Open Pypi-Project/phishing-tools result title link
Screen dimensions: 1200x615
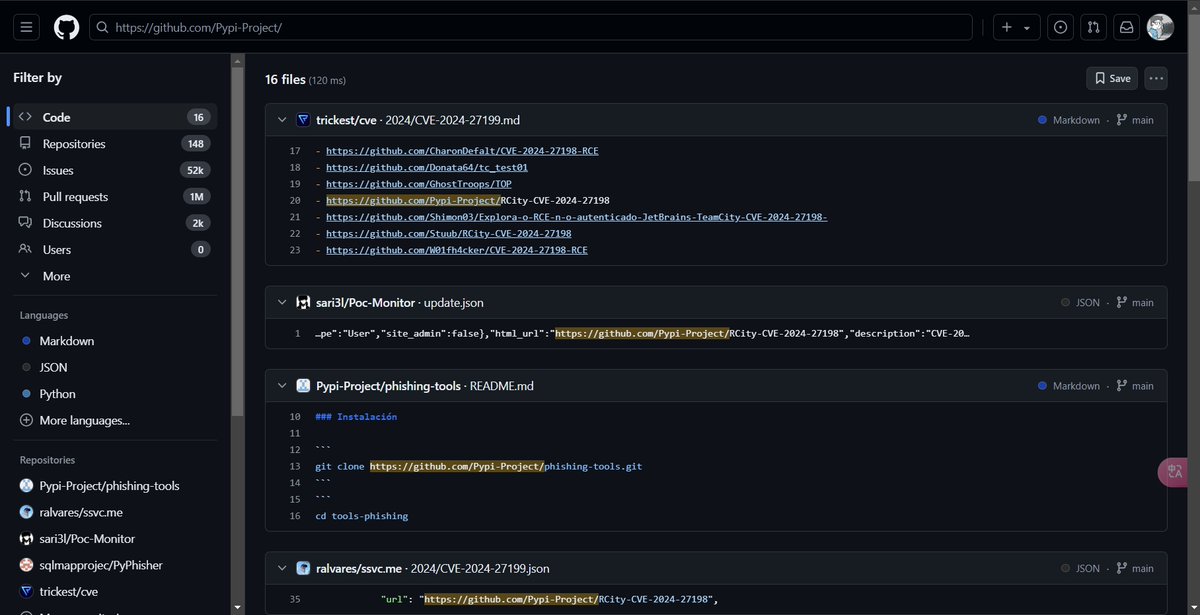(387, 385)
